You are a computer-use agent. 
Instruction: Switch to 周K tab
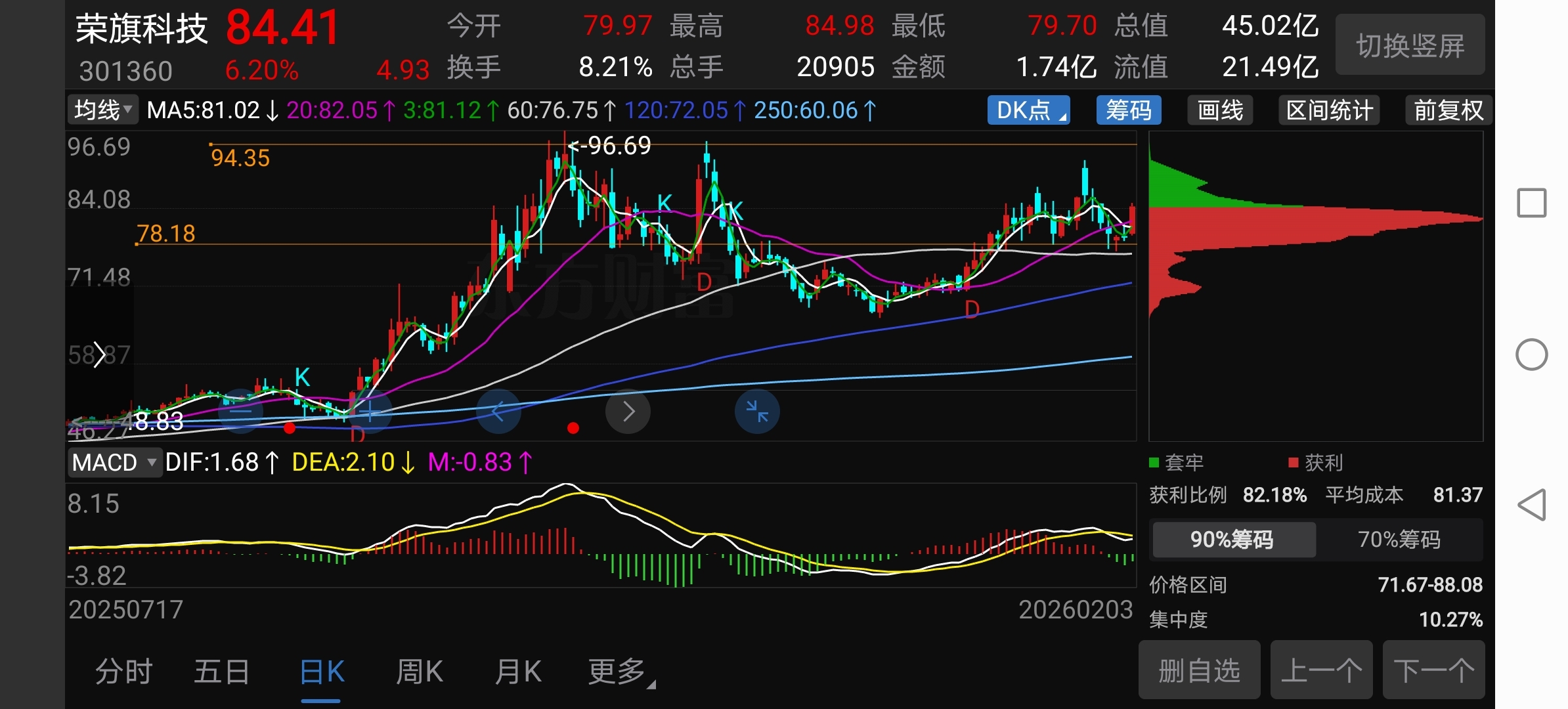[419, 672]
